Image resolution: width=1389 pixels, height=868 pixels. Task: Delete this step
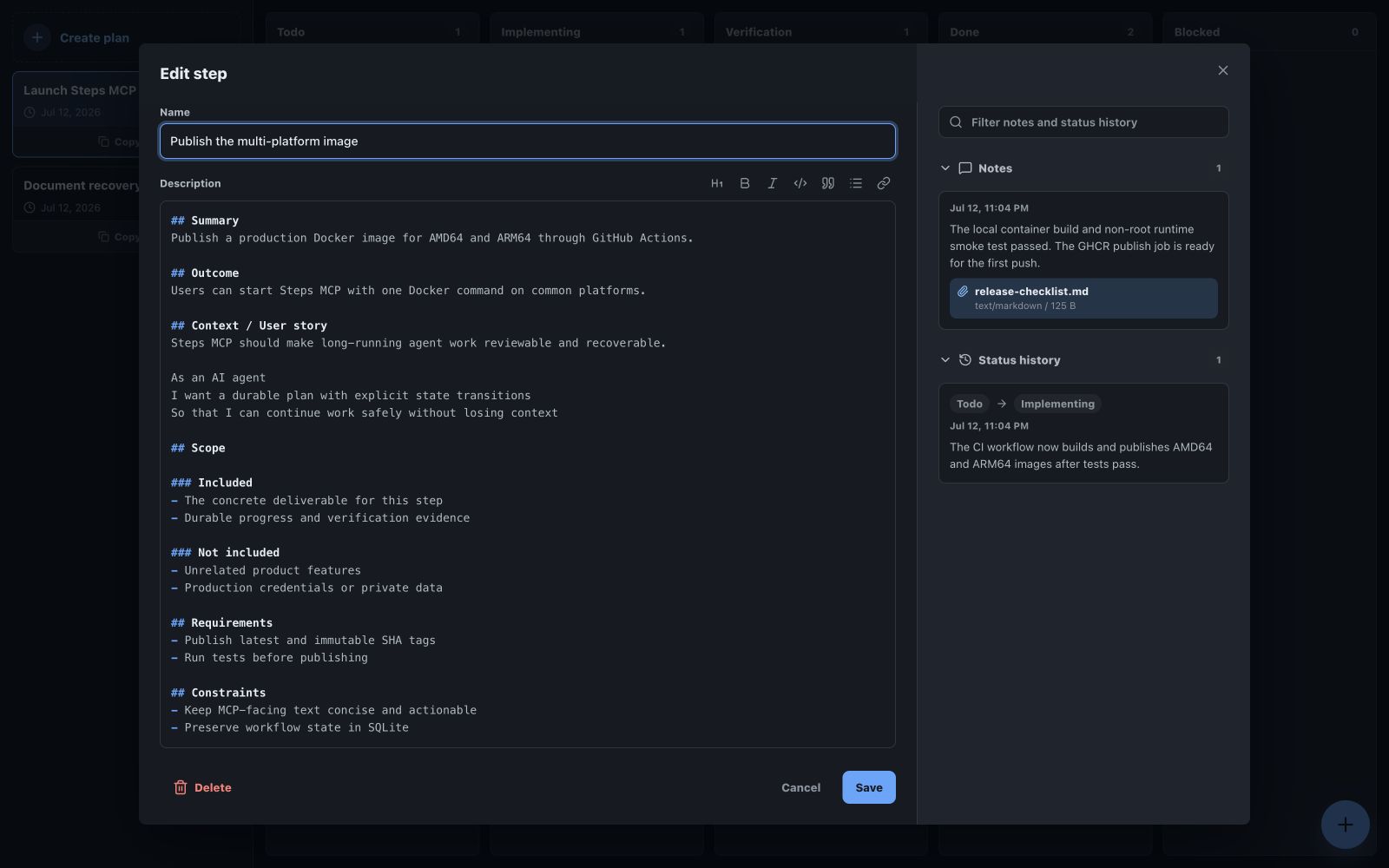pos(203,787)
